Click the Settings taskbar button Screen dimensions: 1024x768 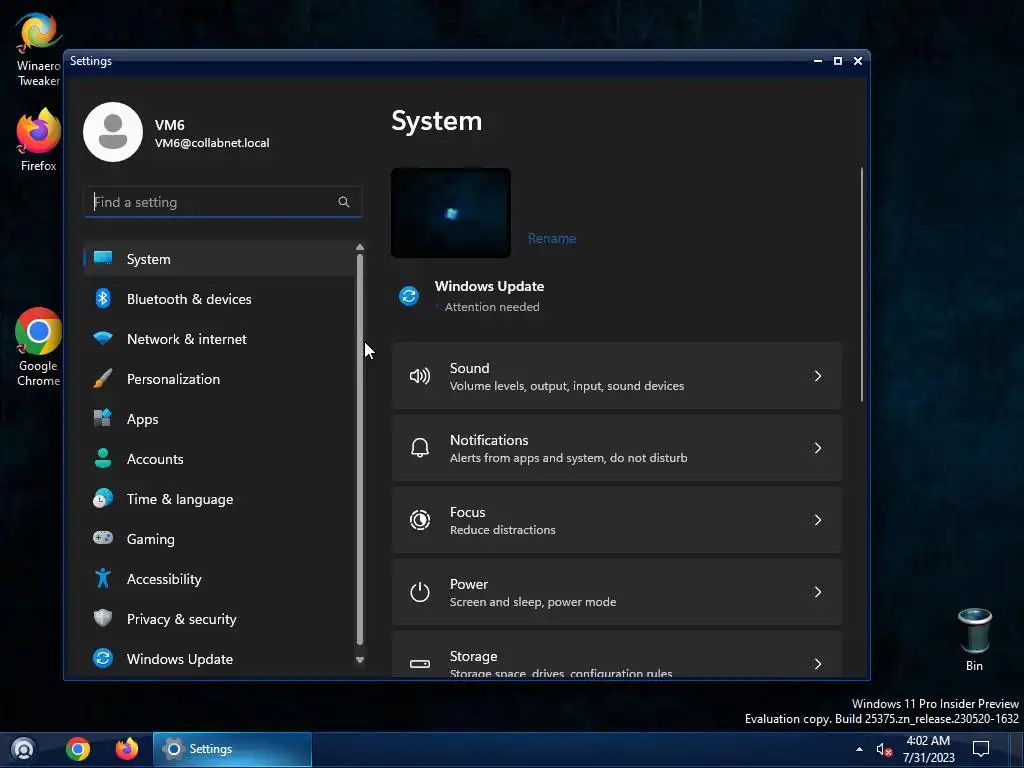232,749
